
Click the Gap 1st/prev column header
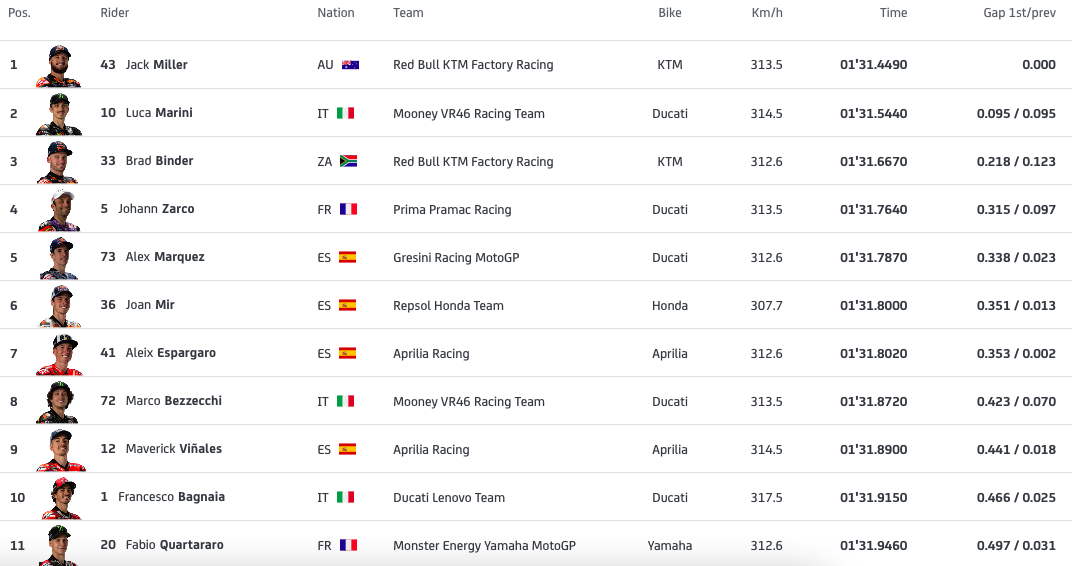coord(1019,13)
